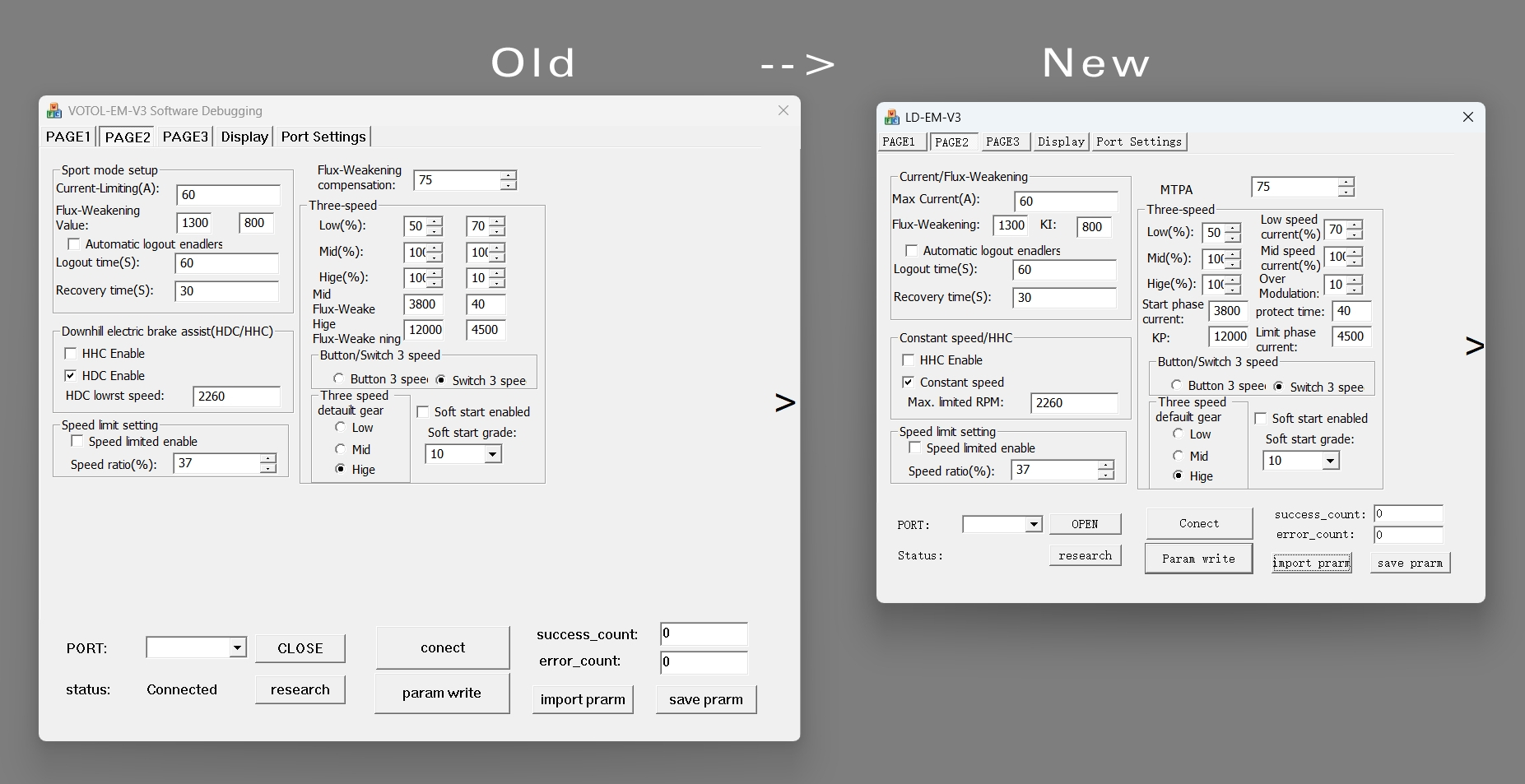Click Max Current(A) field in LD-EM-V3
Image resolution: width=1525 pixels, height=784 pixels.
point(1066,202)
